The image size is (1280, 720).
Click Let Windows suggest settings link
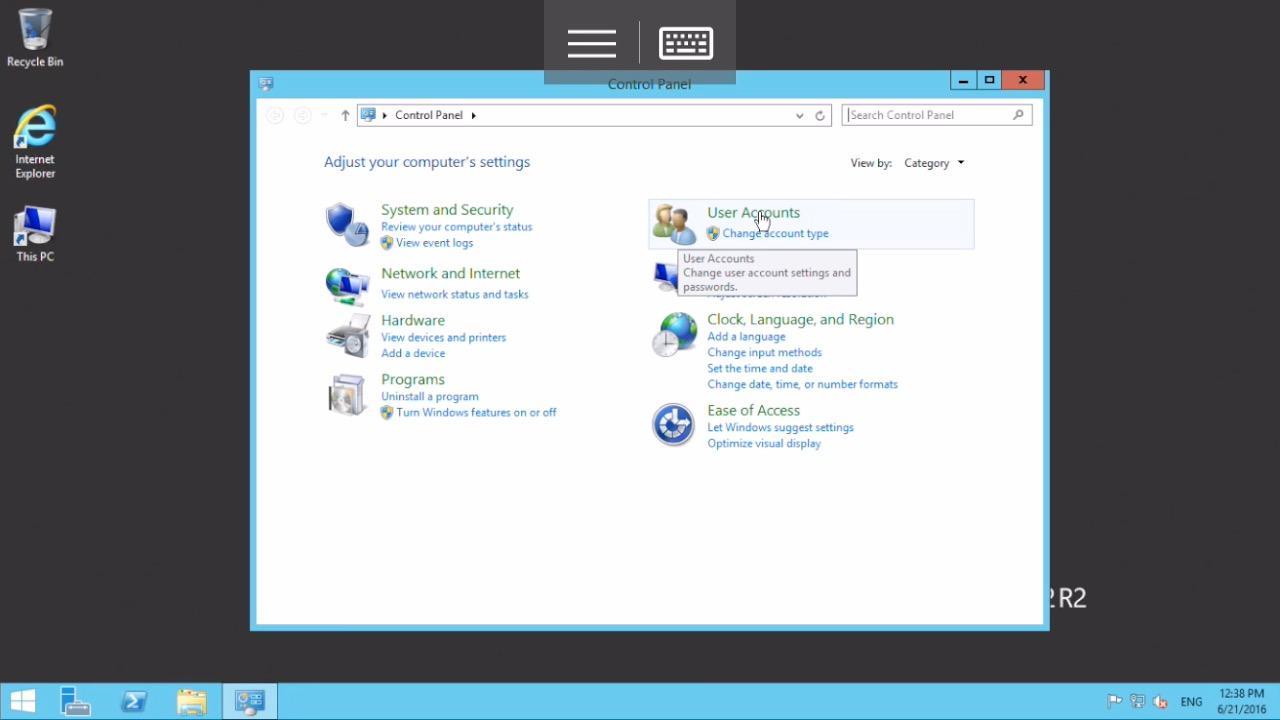[780, 428]
